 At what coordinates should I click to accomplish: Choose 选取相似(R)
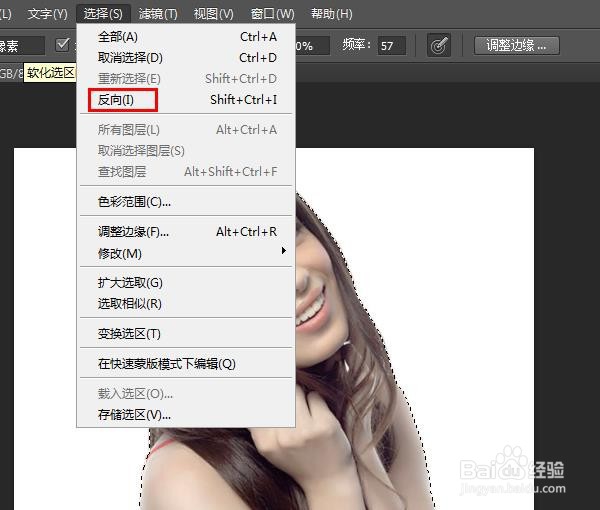[186, 304]
